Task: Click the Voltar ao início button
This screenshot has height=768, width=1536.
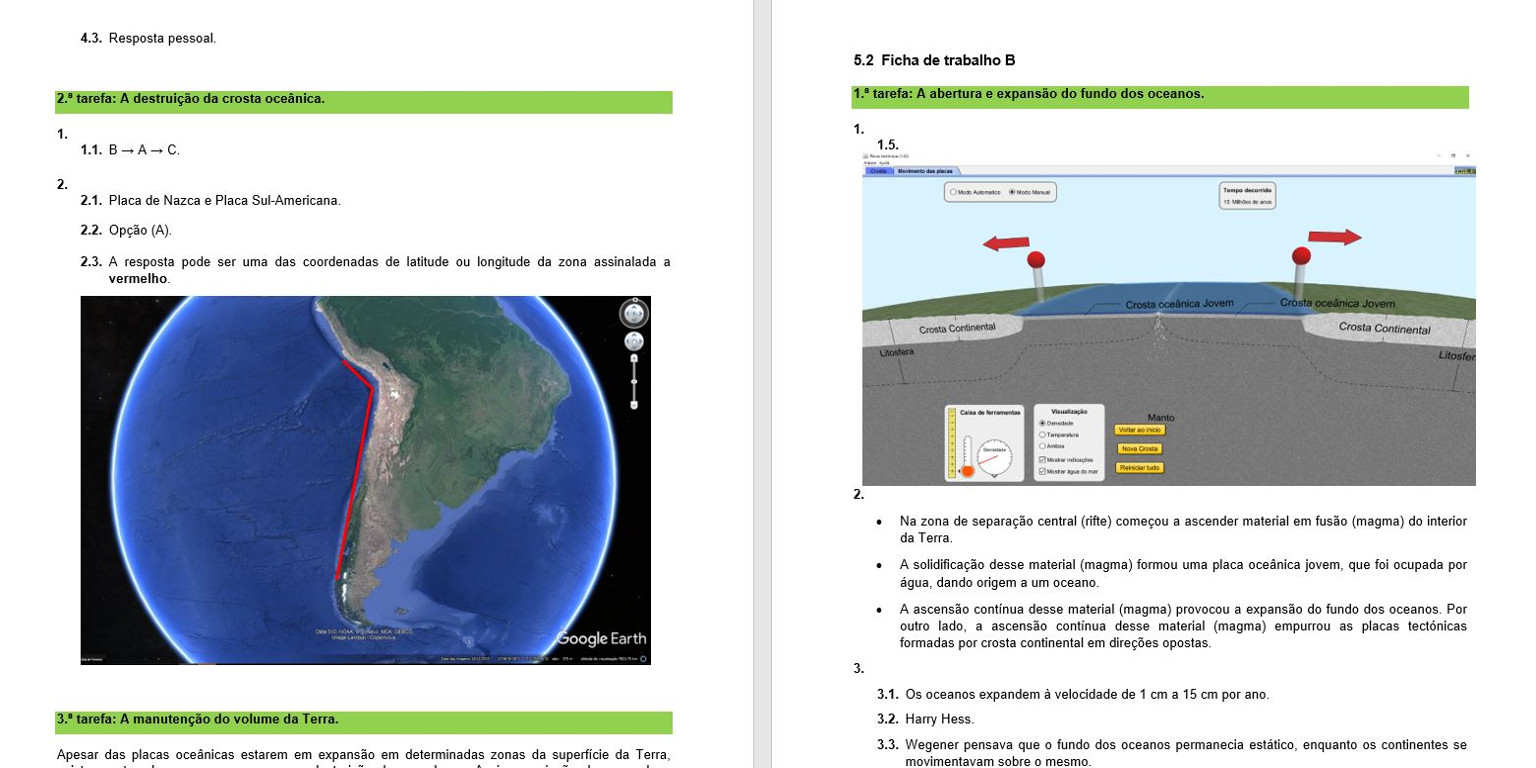Action: 1140,430
